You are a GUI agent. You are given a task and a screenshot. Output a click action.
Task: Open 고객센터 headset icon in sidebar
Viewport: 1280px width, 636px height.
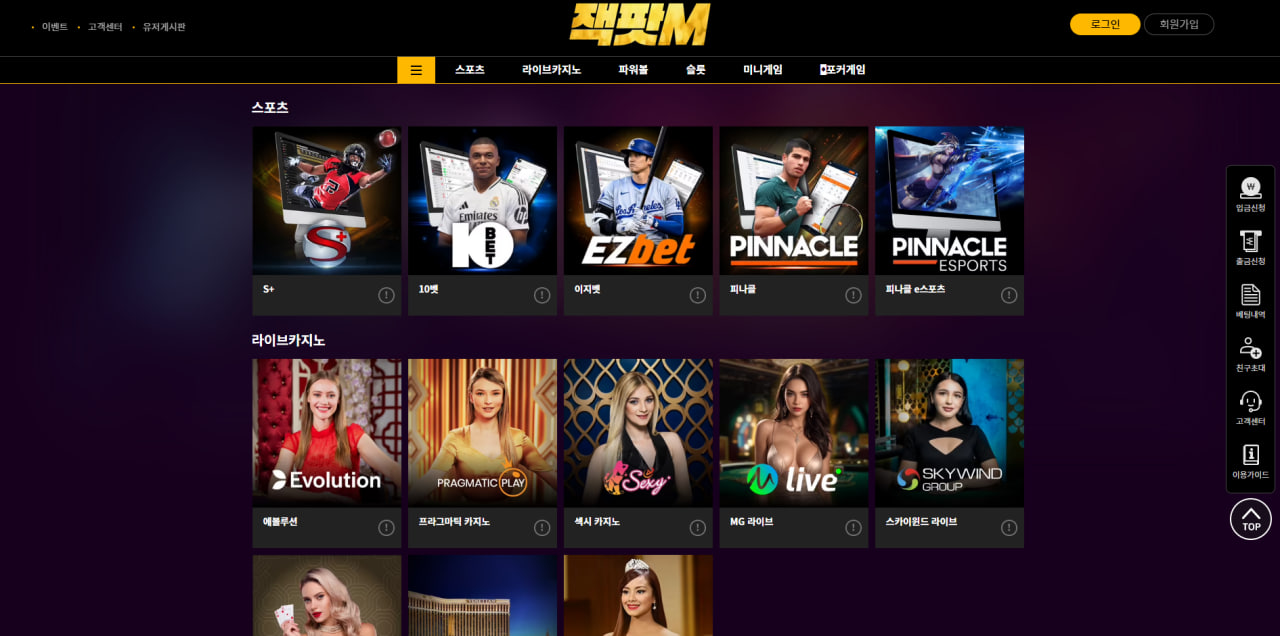pos(1250,408)
